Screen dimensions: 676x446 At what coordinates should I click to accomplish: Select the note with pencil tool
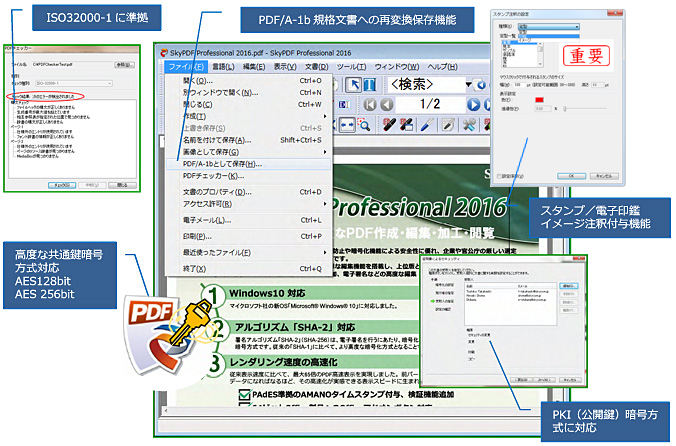point(448,125)
